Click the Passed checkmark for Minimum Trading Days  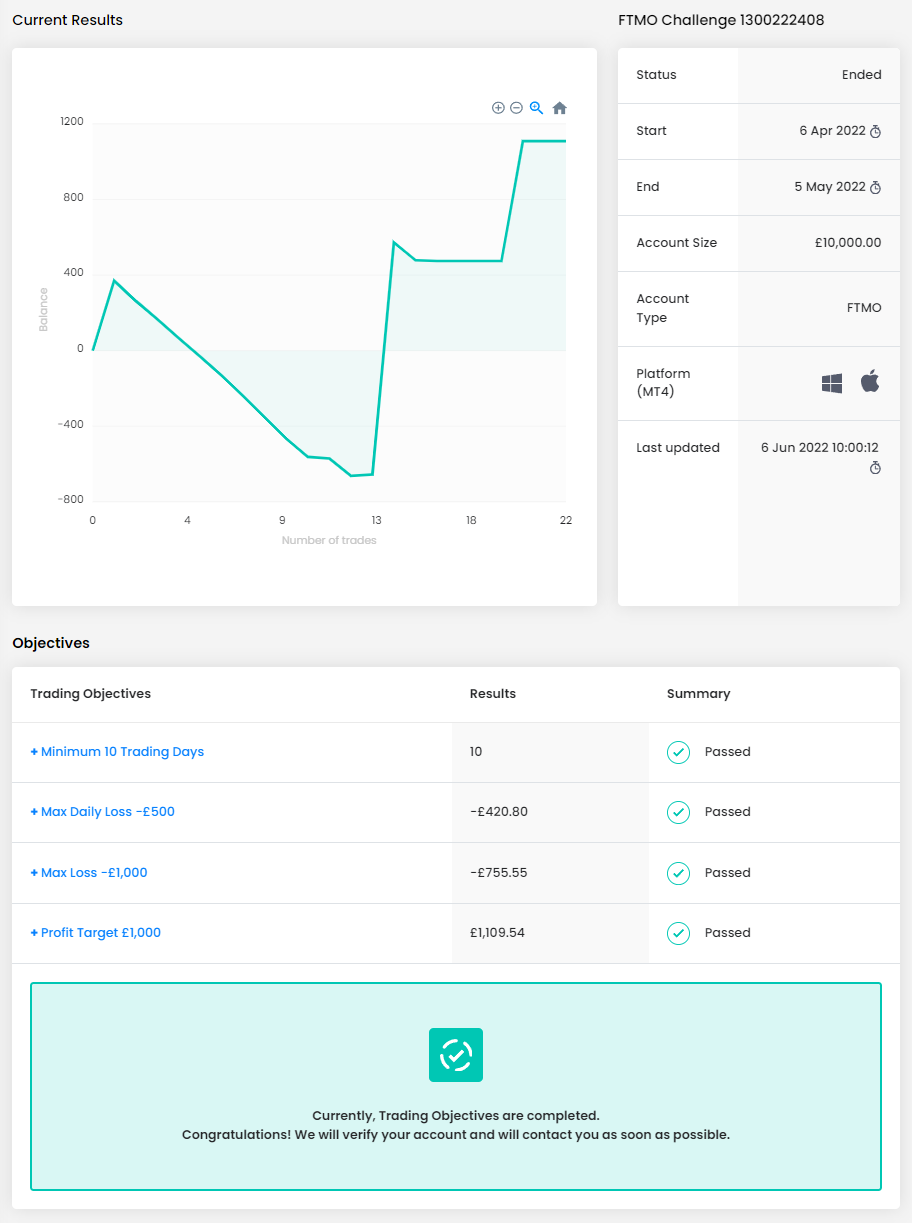(678, 752)
